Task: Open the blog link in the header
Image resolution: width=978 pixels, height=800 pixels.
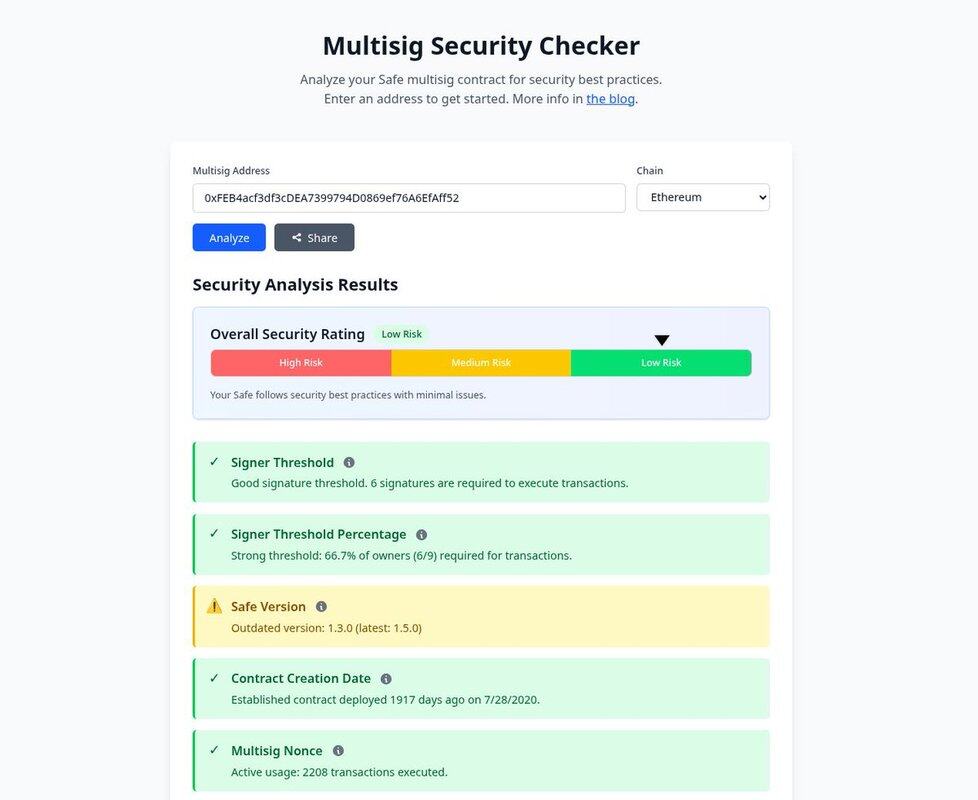Action: click(x=610, y=99)
